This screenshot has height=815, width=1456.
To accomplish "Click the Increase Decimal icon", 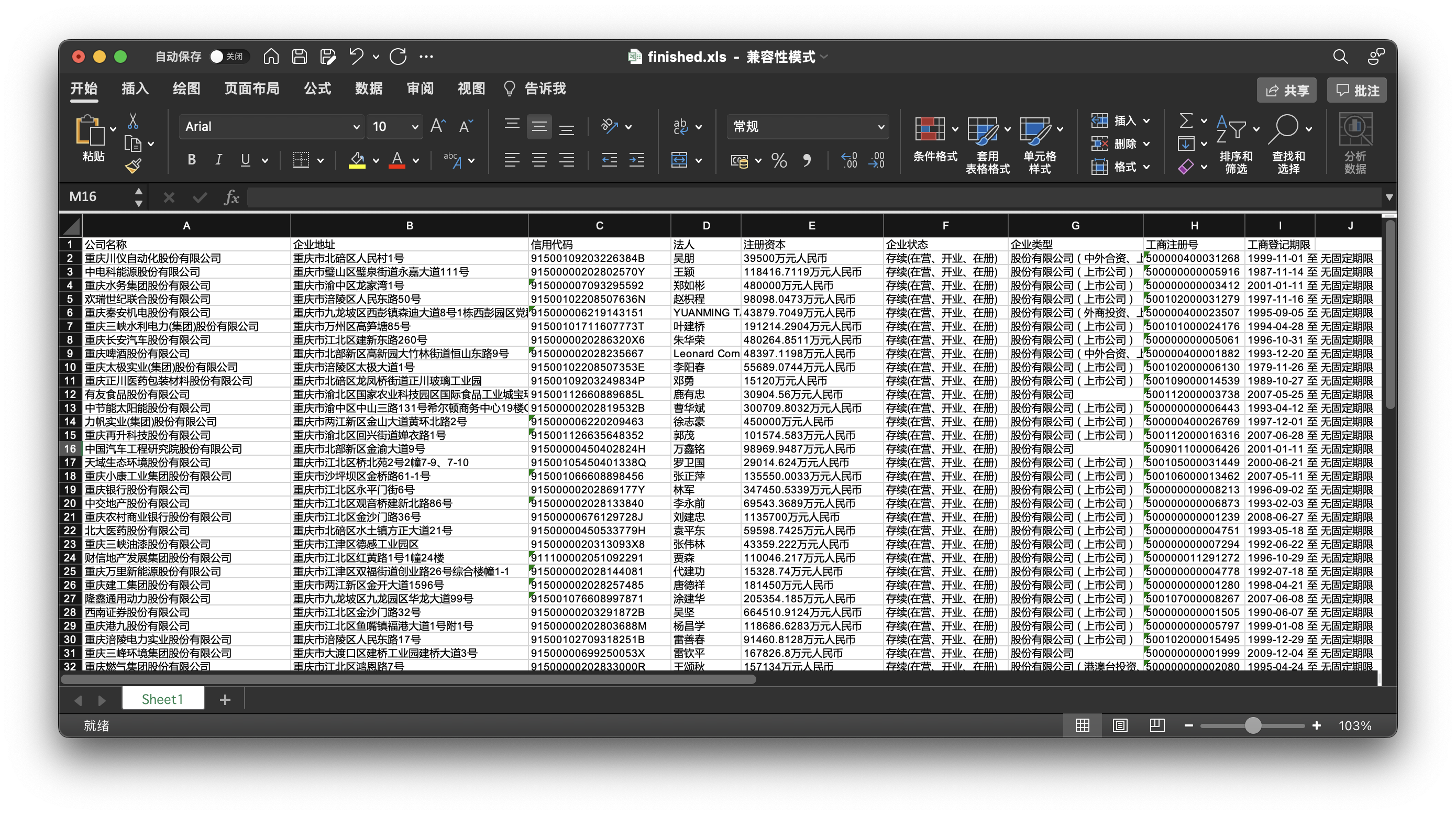I will point(848,160).
